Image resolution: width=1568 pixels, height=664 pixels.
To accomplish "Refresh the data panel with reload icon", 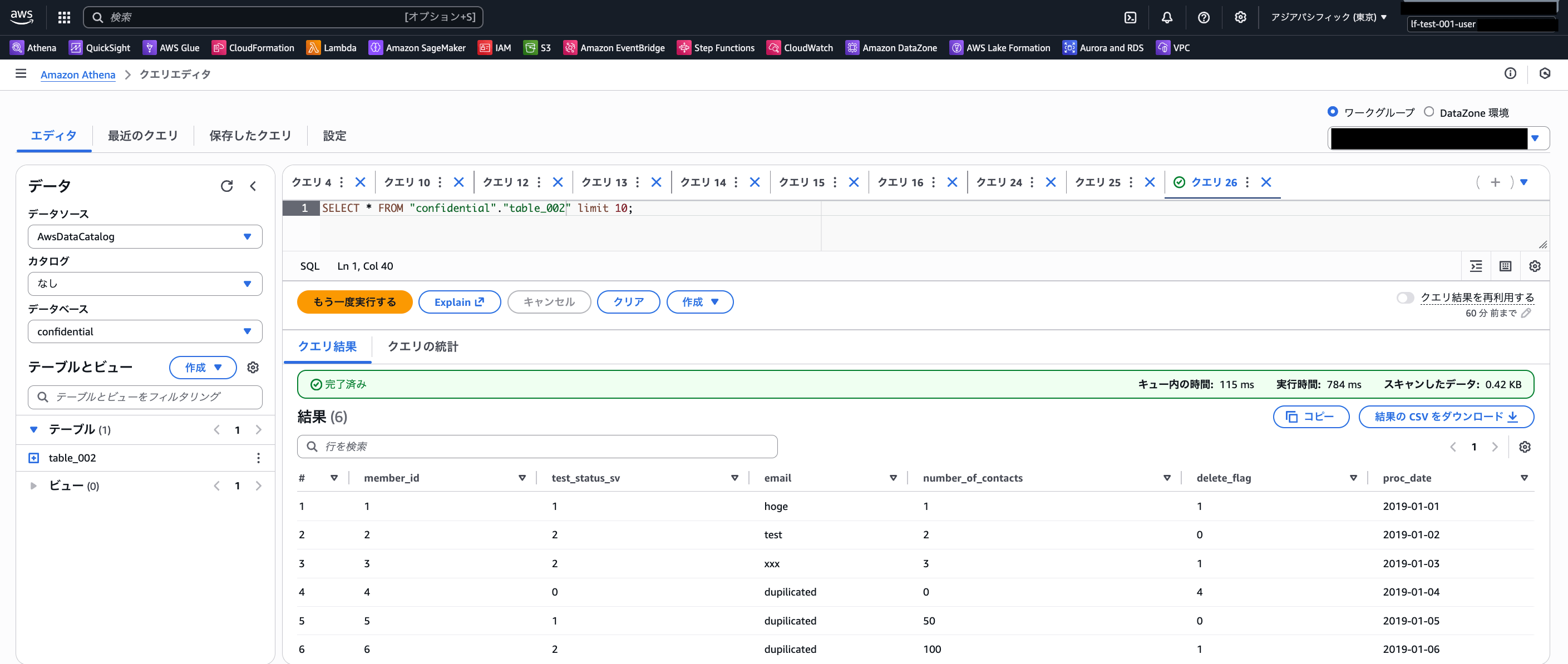I will click(226, 186).
